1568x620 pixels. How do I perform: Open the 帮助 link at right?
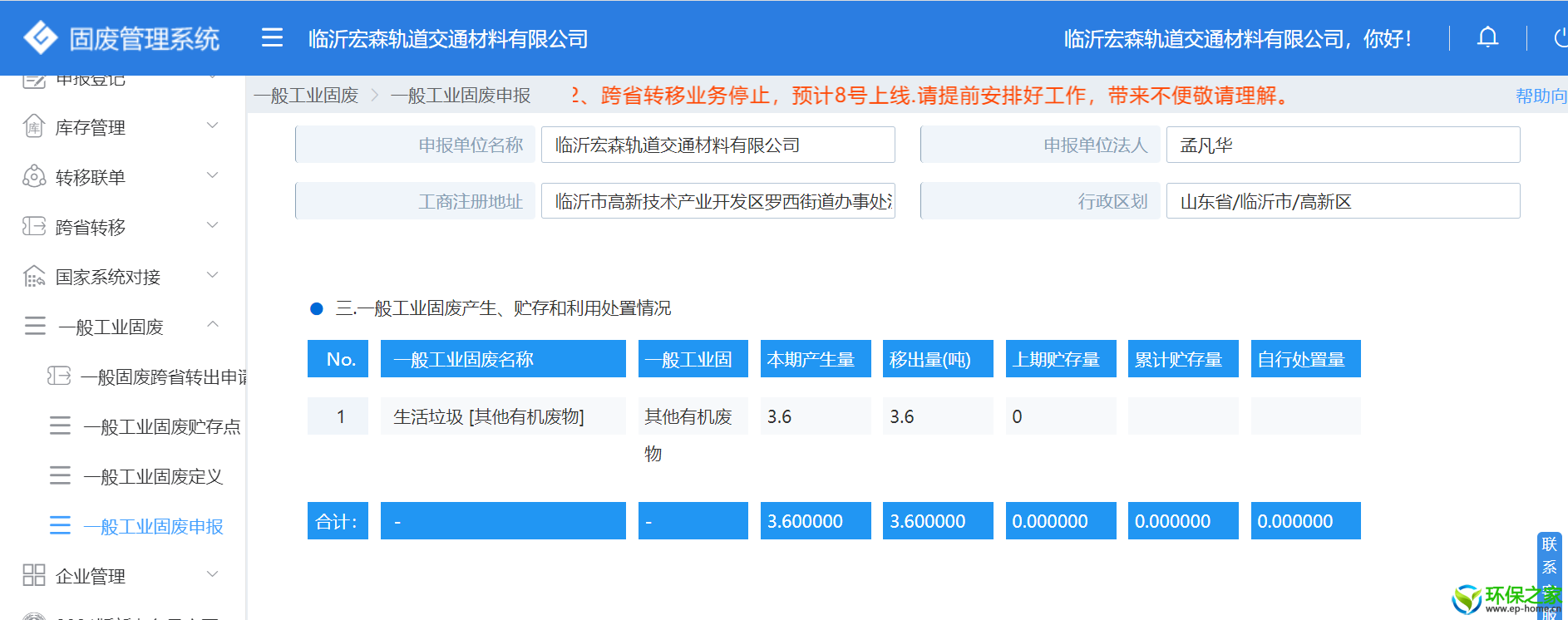pos(1541,96)
